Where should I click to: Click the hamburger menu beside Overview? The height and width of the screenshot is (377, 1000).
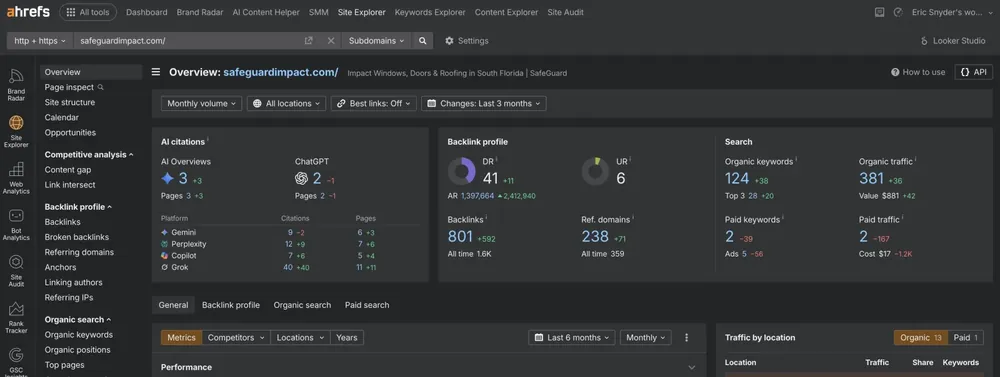tap(156, 72)
